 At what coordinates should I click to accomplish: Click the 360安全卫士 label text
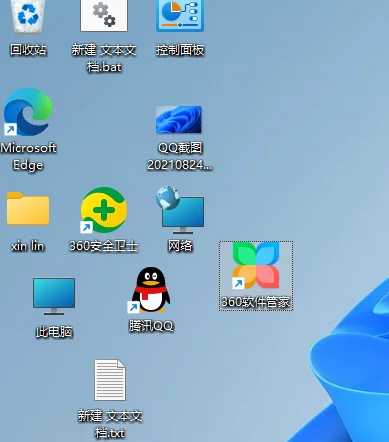pos(103,246)
